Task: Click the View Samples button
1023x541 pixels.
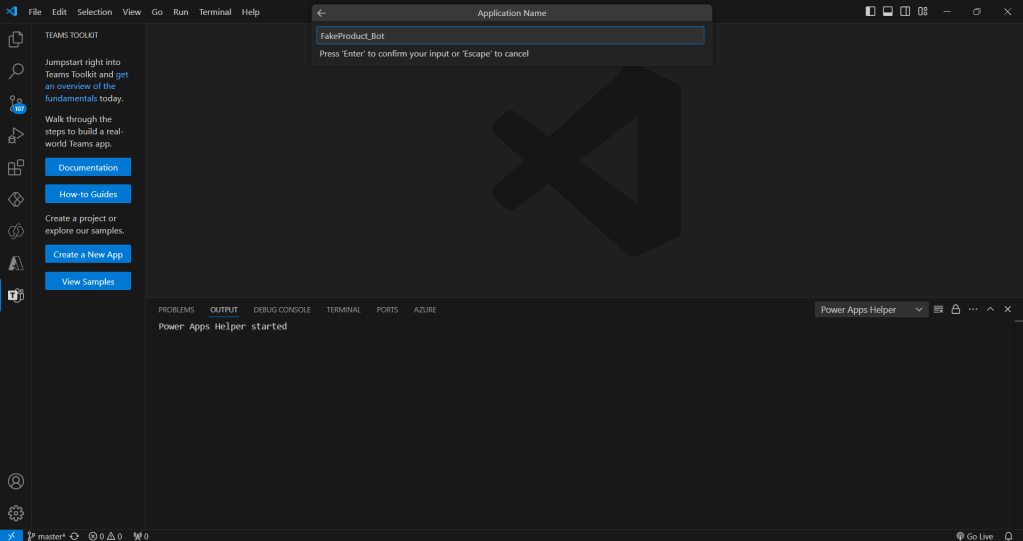Action: click(x=88, y=282)
